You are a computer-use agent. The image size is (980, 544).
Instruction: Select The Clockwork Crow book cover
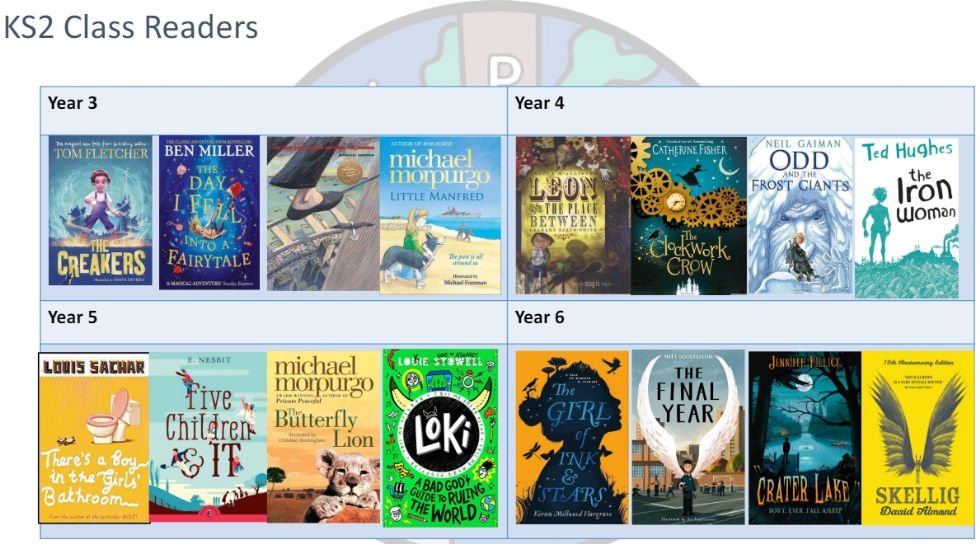tap(689, 215)
